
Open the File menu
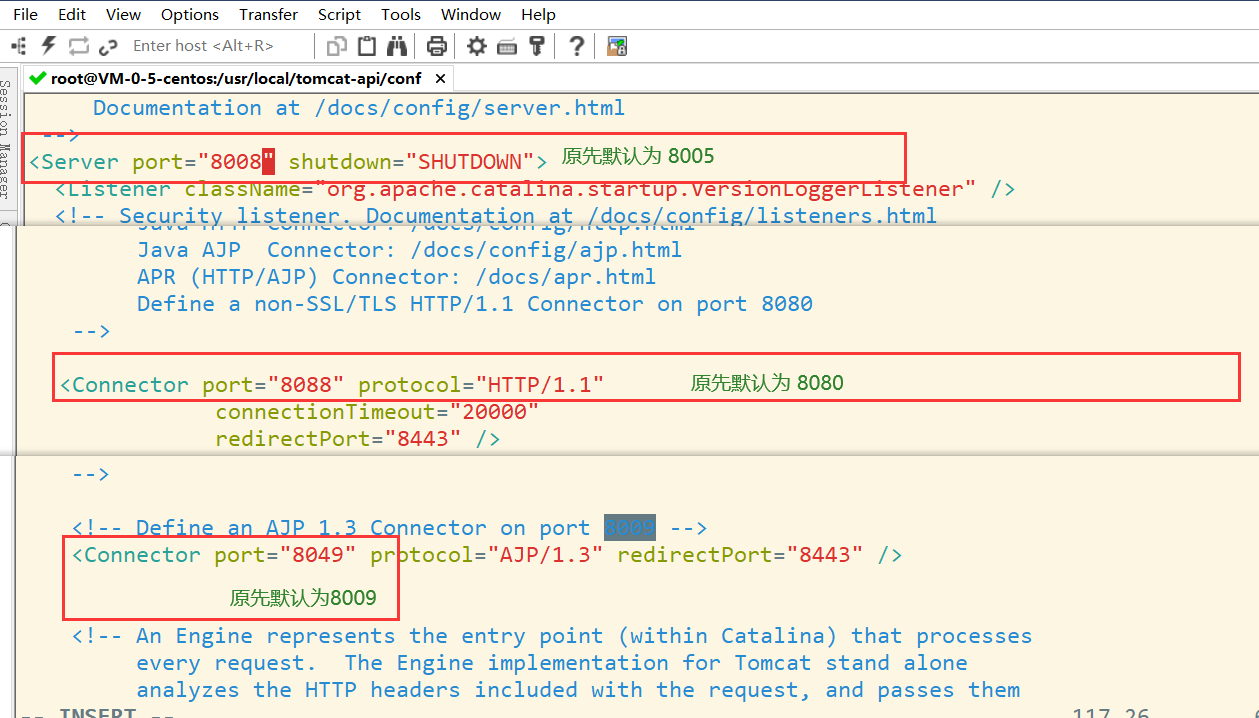(25, 14)
